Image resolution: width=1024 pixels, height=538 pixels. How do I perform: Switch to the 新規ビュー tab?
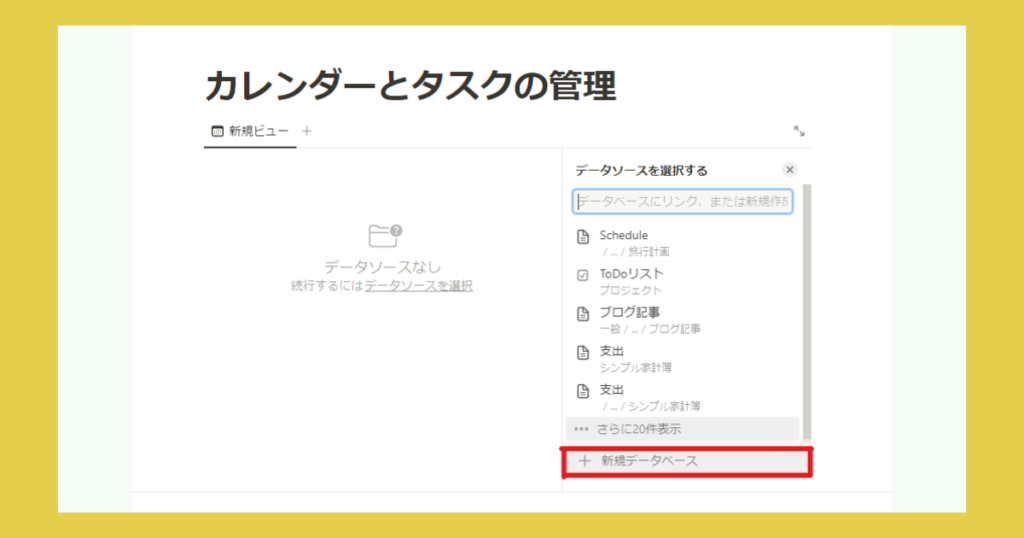pos(258,131)
